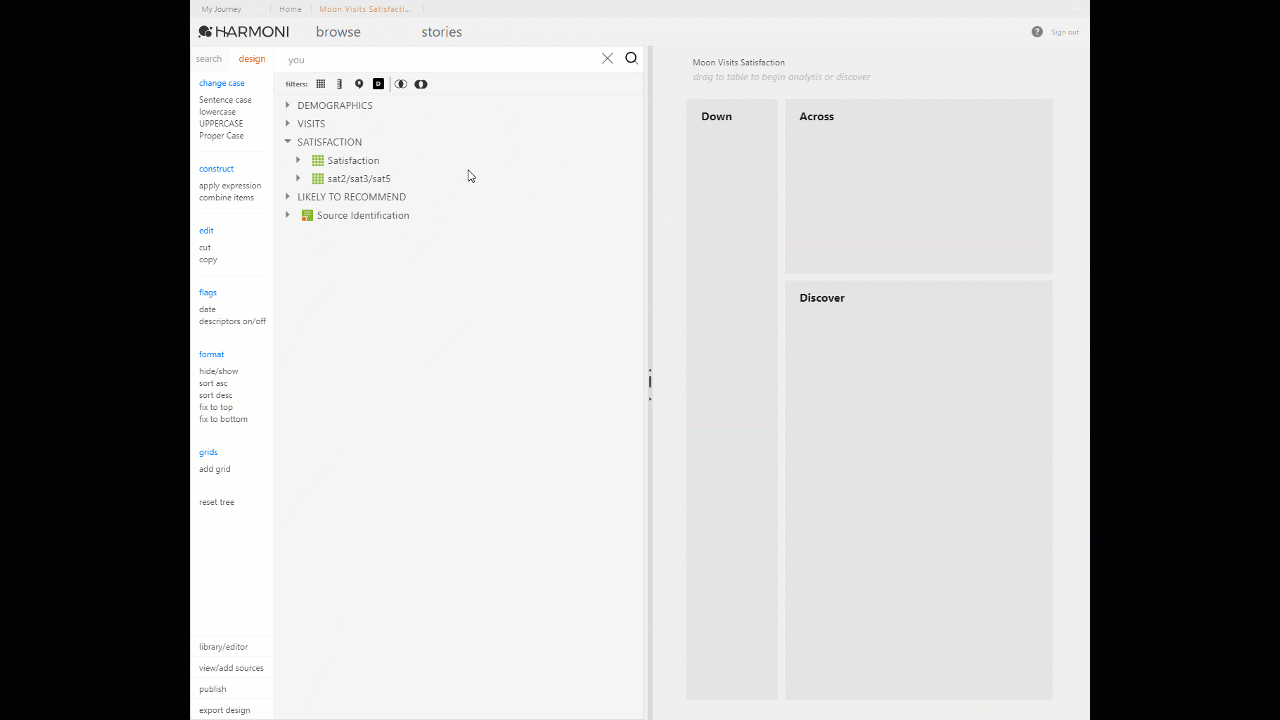The image size is (1280, 720).
Task: Expand the Source Identification node
Action: (x=288, y=215)
